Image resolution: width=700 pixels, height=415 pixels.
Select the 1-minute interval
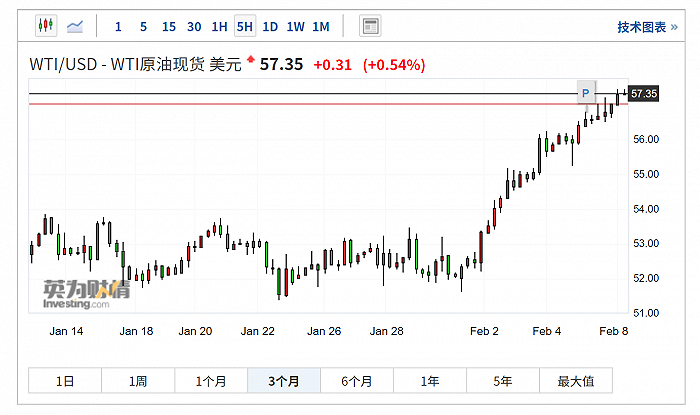118,27
